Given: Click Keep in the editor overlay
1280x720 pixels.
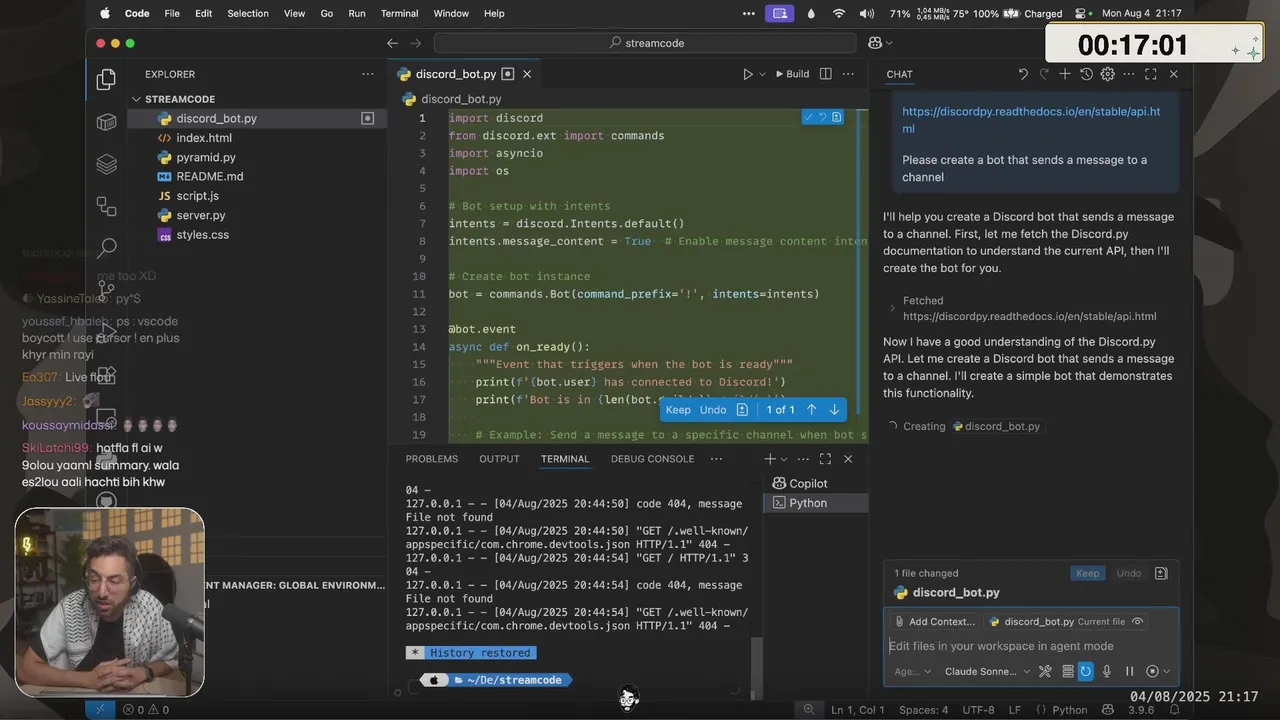Looking at the screenshot, I should (x=678, y=410).
